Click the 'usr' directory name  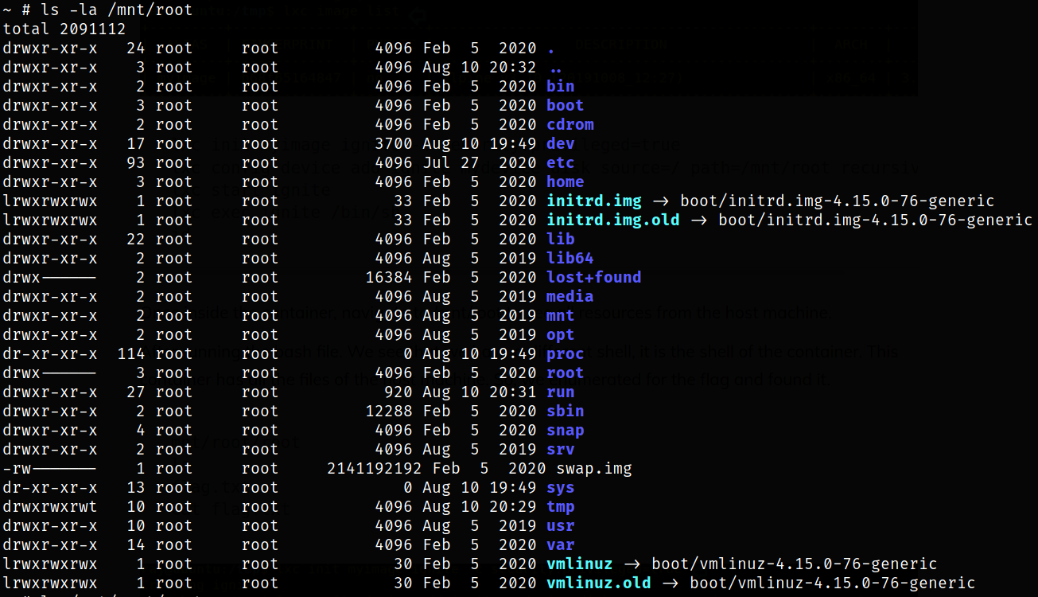[560, 526]
